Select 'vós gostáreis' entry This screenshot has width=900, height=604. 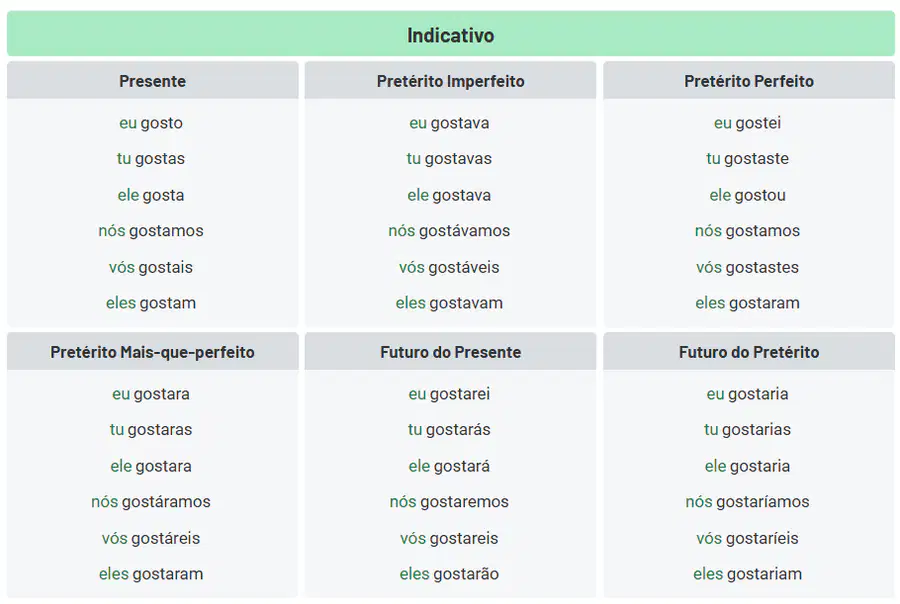click(x=151, y=538)
